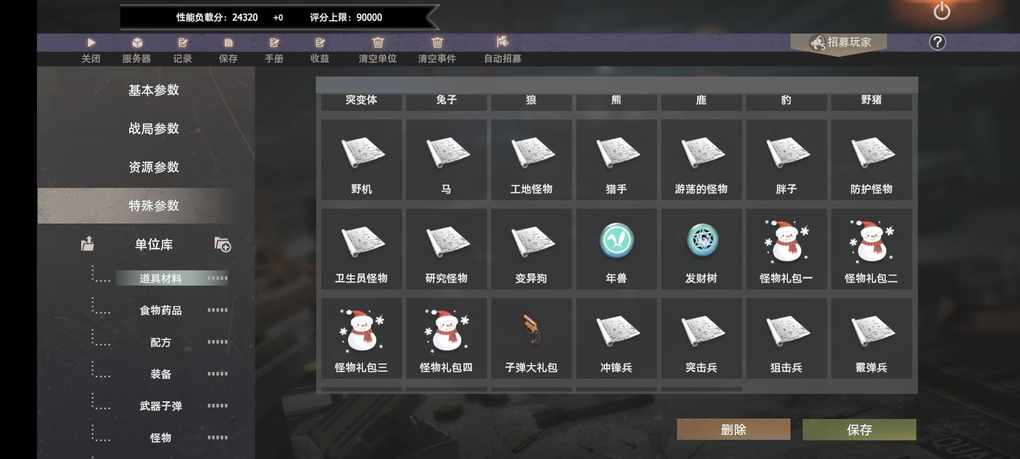The width and height of the screenshot is (1020, 459).
Task: Expand the 食物药品 tree item
Action: tap(161, 310)
